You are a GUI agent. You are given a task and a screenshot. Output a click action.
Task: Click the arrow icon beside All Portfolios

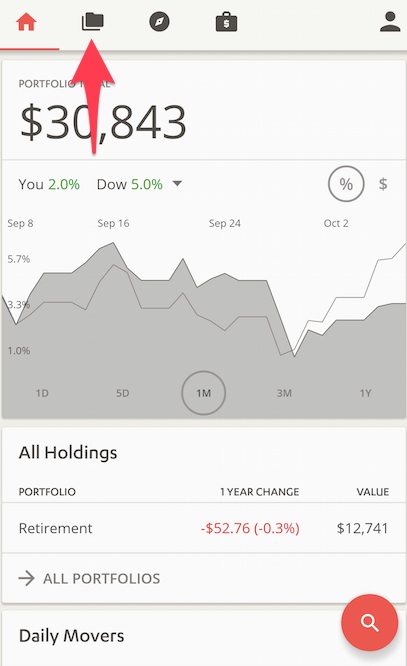point(26,578)
